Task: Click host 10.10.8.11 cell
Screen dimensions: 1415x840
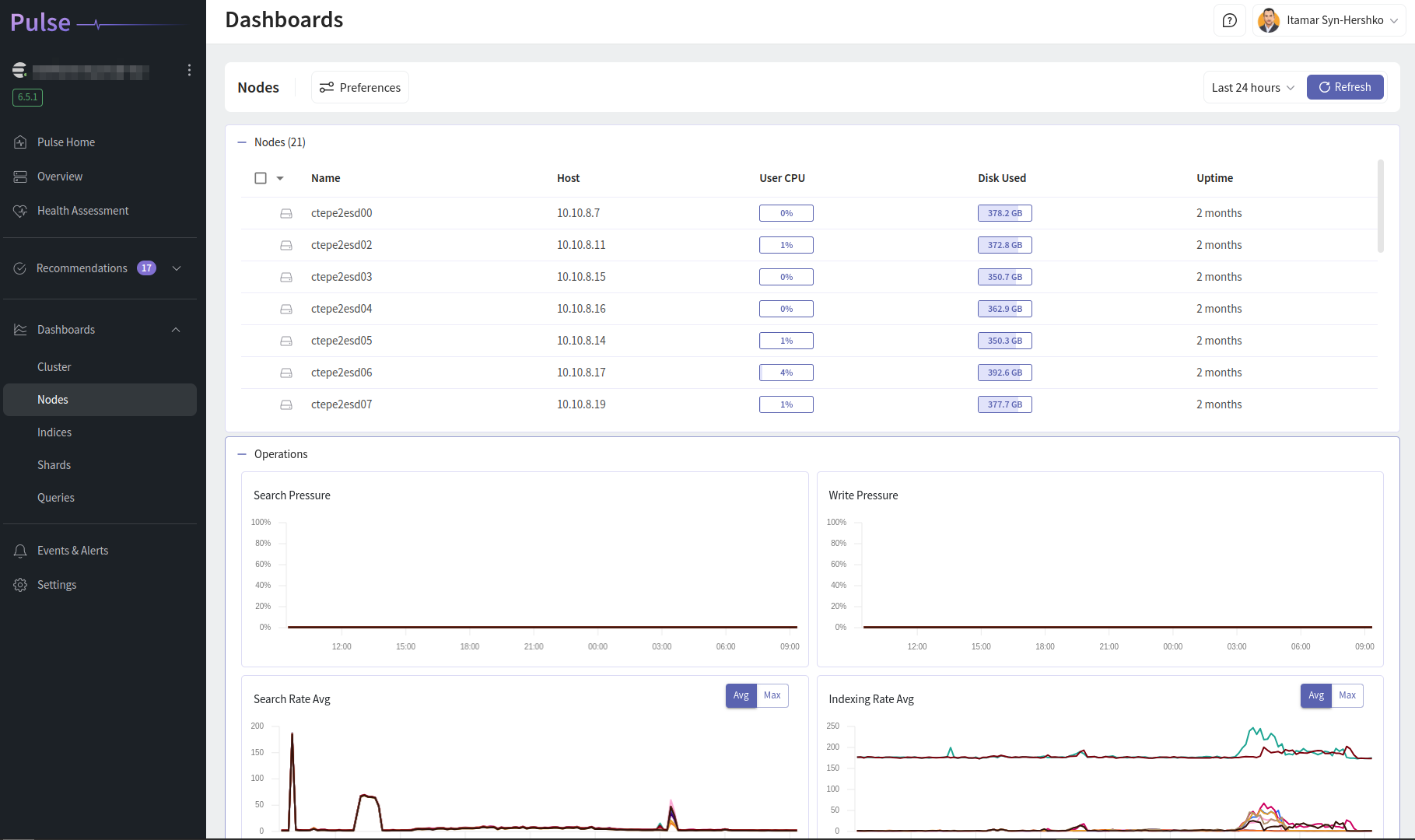Action: pos(581,245)
